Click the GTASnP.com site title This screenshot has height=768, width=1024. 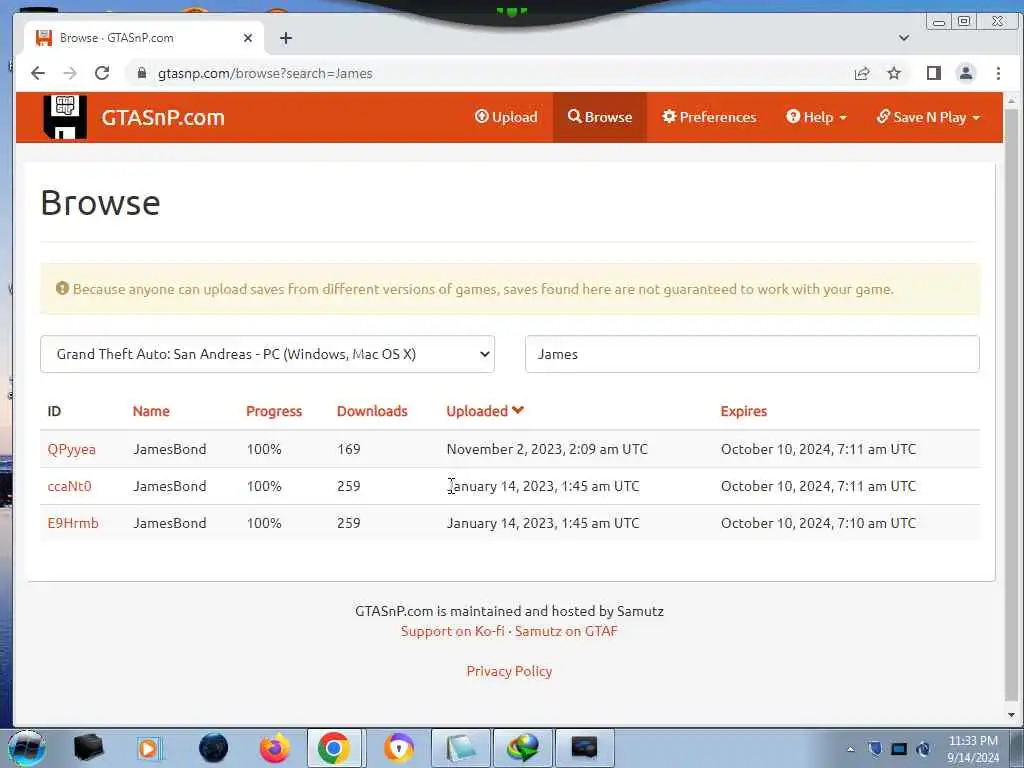(163, 118)
